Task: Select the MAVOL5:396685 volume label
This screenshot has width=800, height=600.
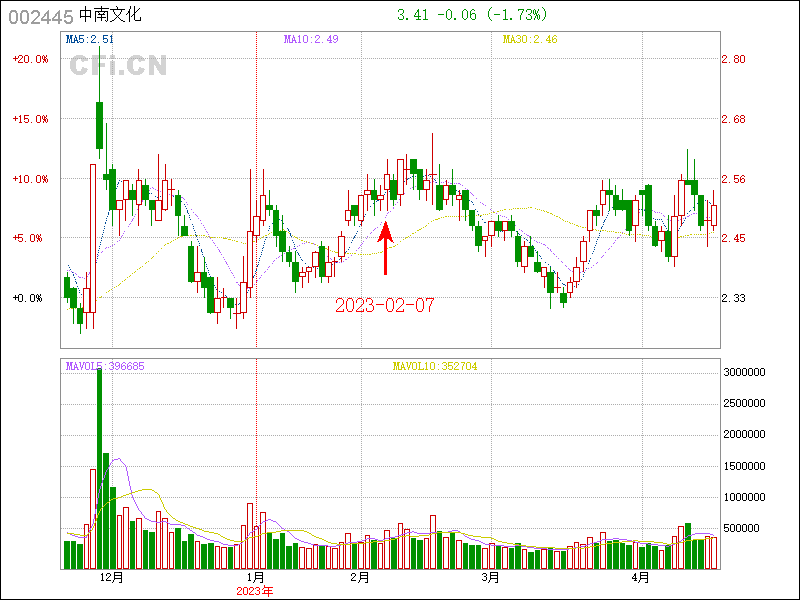Action: (105, 366)
